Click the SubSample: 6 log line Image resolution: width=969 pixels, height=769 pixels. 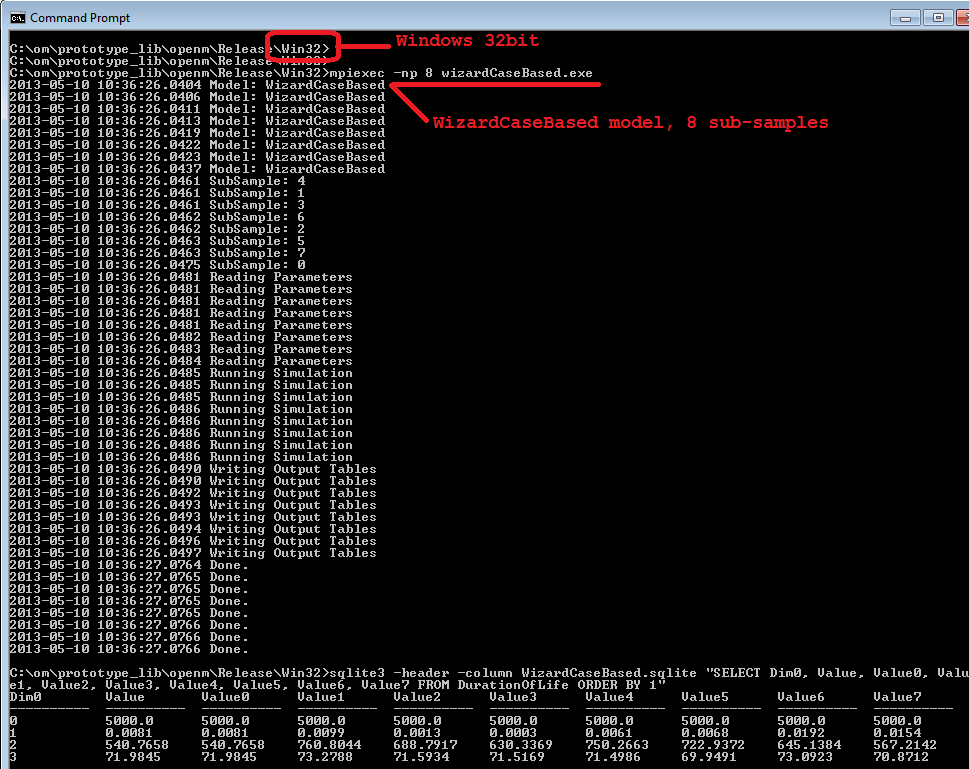(158, 217)
